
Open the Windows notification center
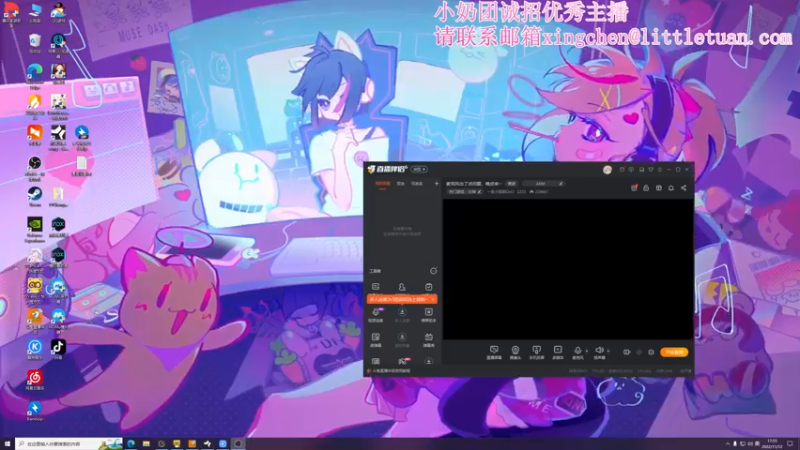tap(790, 444)
